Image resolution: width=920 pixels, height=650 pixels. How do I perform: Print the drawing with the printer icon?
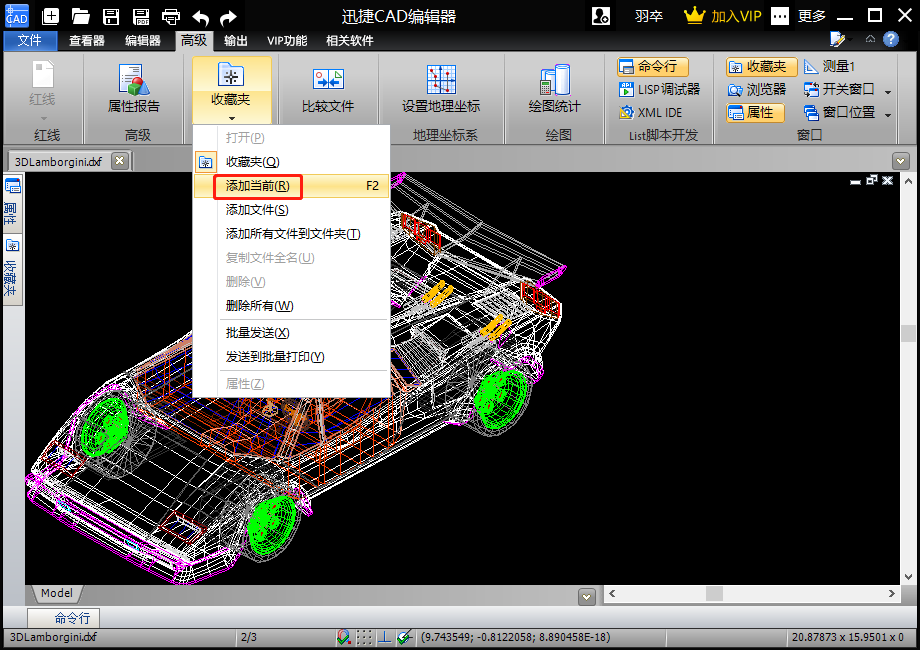[171, 16]
